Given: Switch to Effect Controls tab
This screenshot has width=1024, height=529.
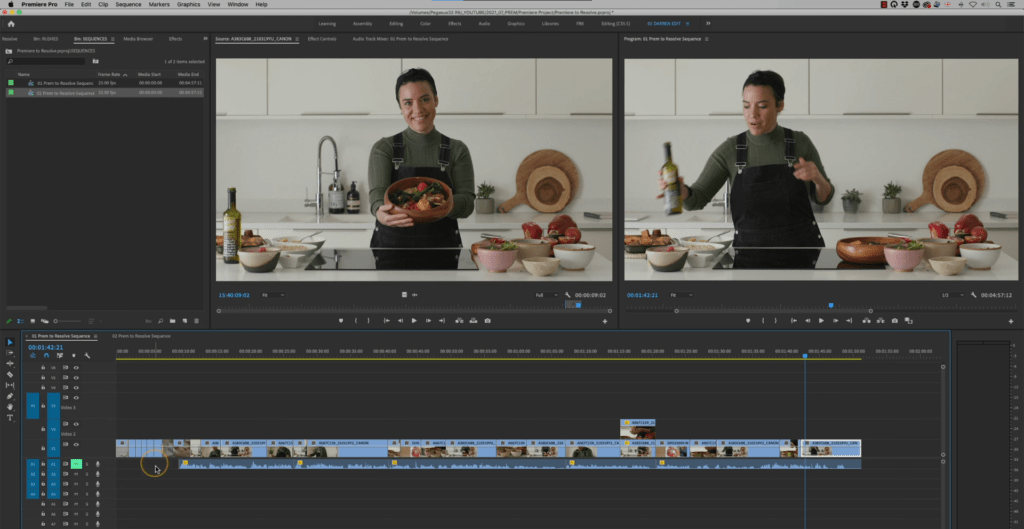Looking at the screenshot, I should 322,39.
